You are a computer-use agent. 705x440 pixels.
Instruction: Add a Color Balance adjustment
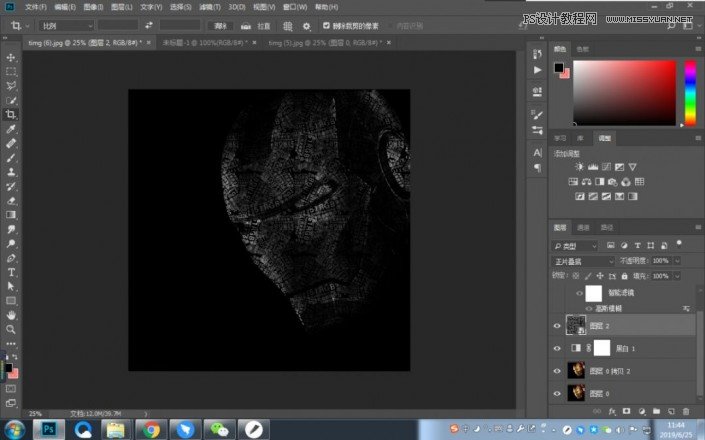[586, 182]
